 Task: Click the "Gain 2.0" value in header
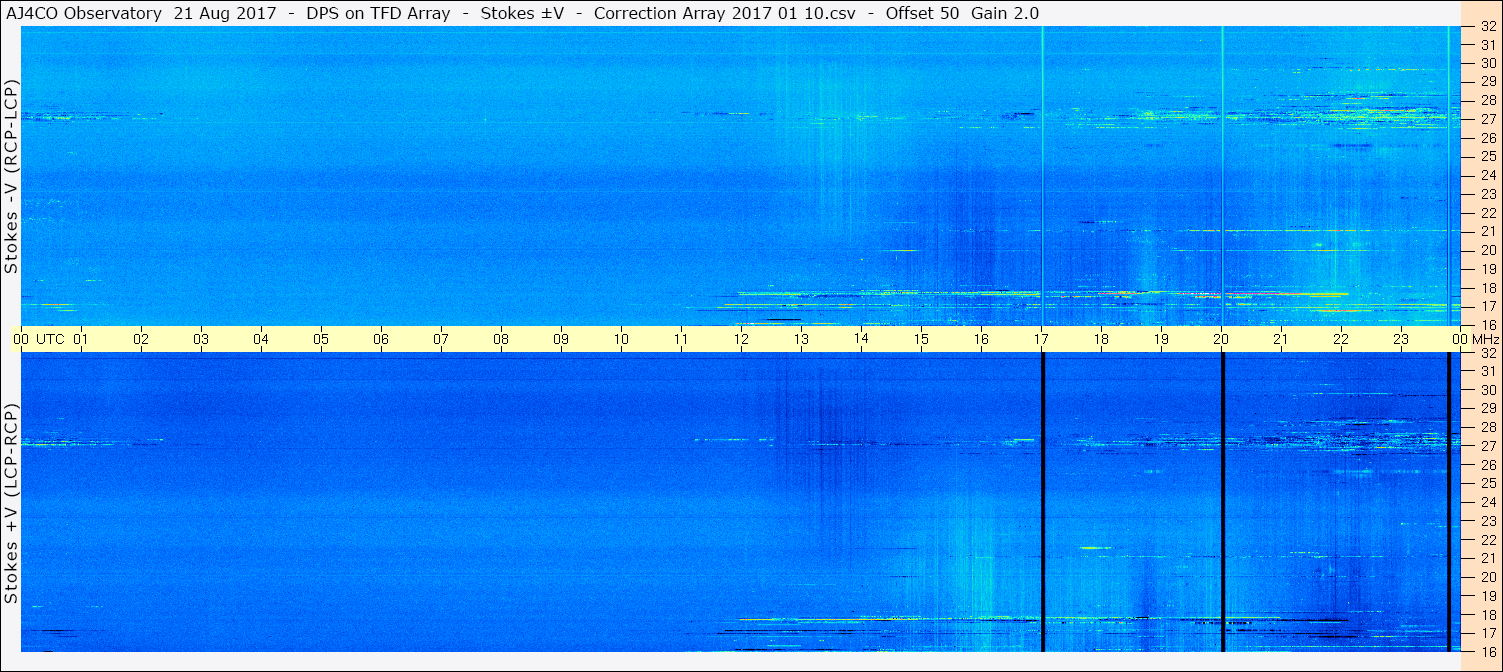(x=1005, y=13)
